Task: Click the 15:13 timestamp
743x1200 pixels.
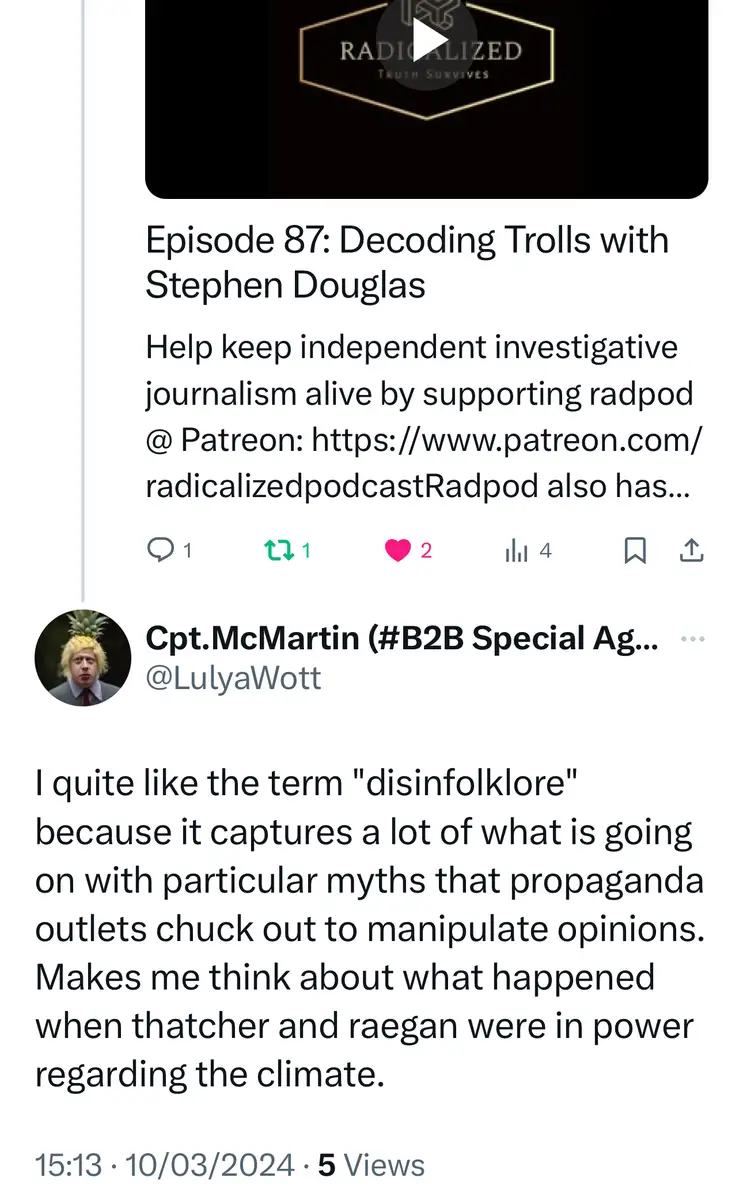Action: point(68,1165)
